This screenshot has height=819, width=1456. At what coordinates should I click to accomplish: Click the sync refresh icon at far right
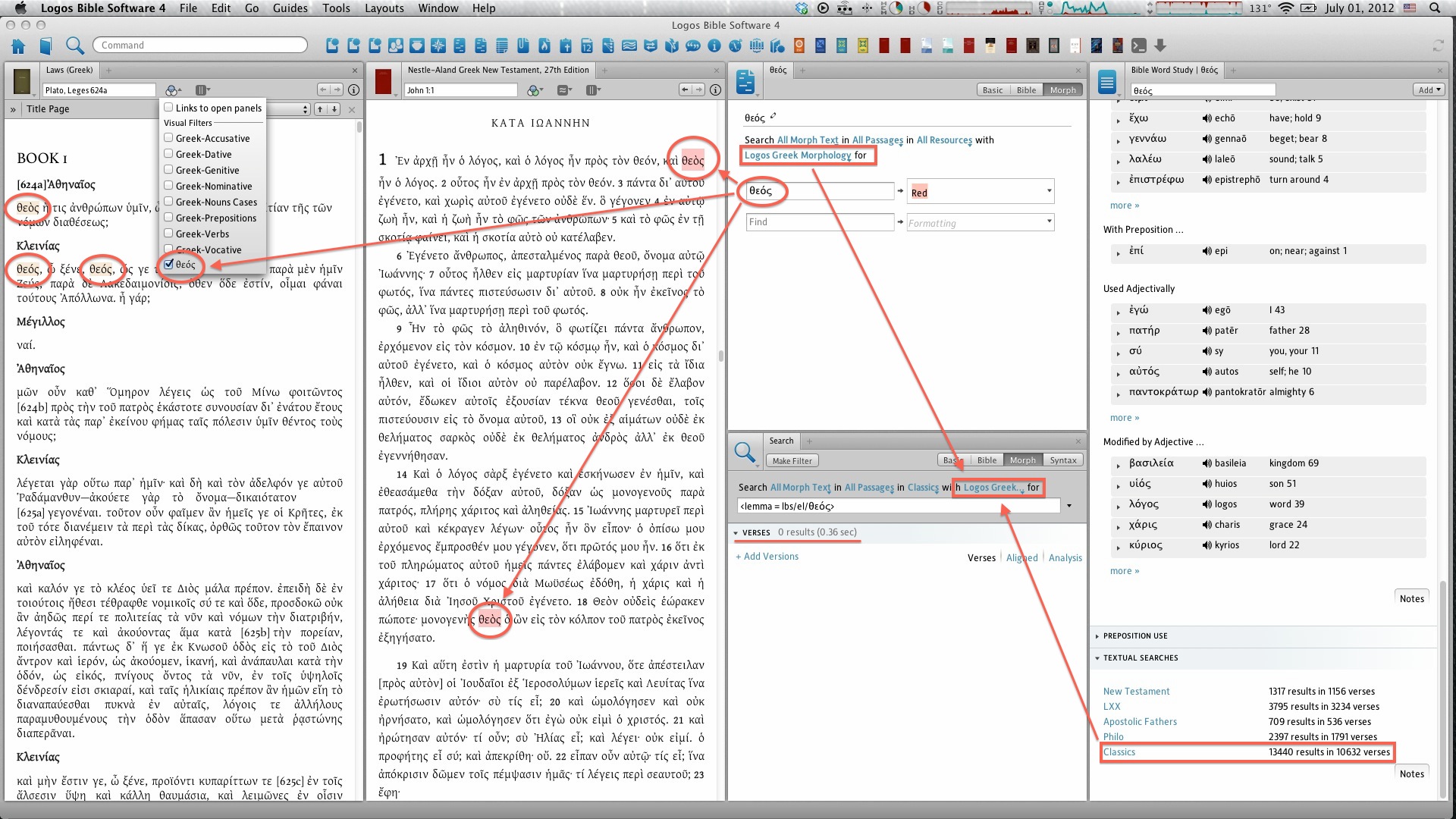[1439, 45]
